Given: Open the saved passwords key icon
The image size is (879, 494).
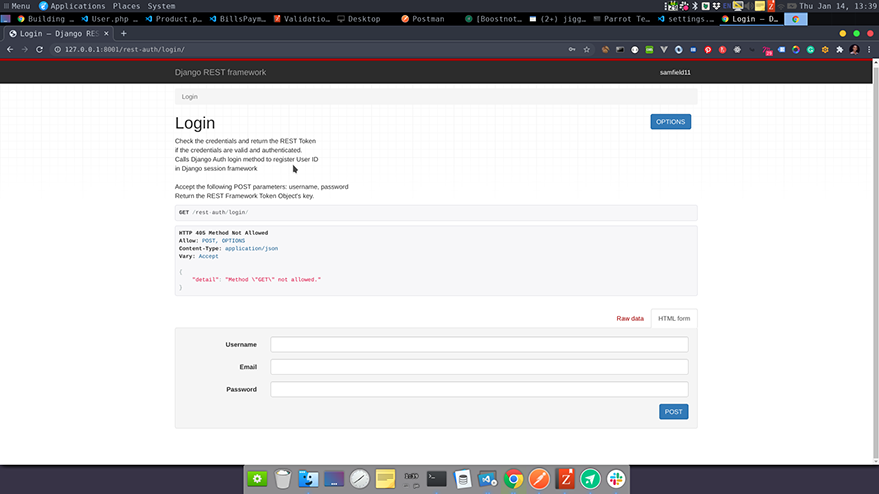Looking at the screenshot, I should (x=572, y=49).
